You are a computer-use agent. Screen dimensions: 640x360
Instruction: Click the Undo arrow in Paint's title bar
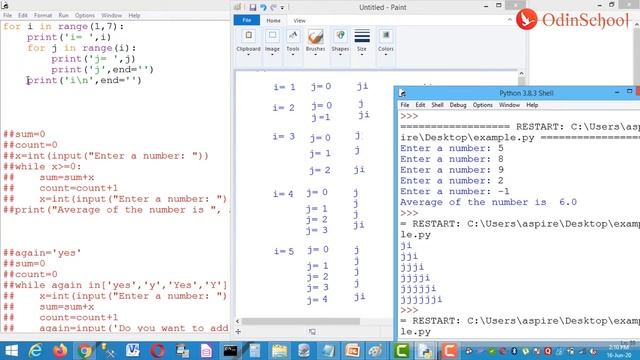[x=263, y=7]
